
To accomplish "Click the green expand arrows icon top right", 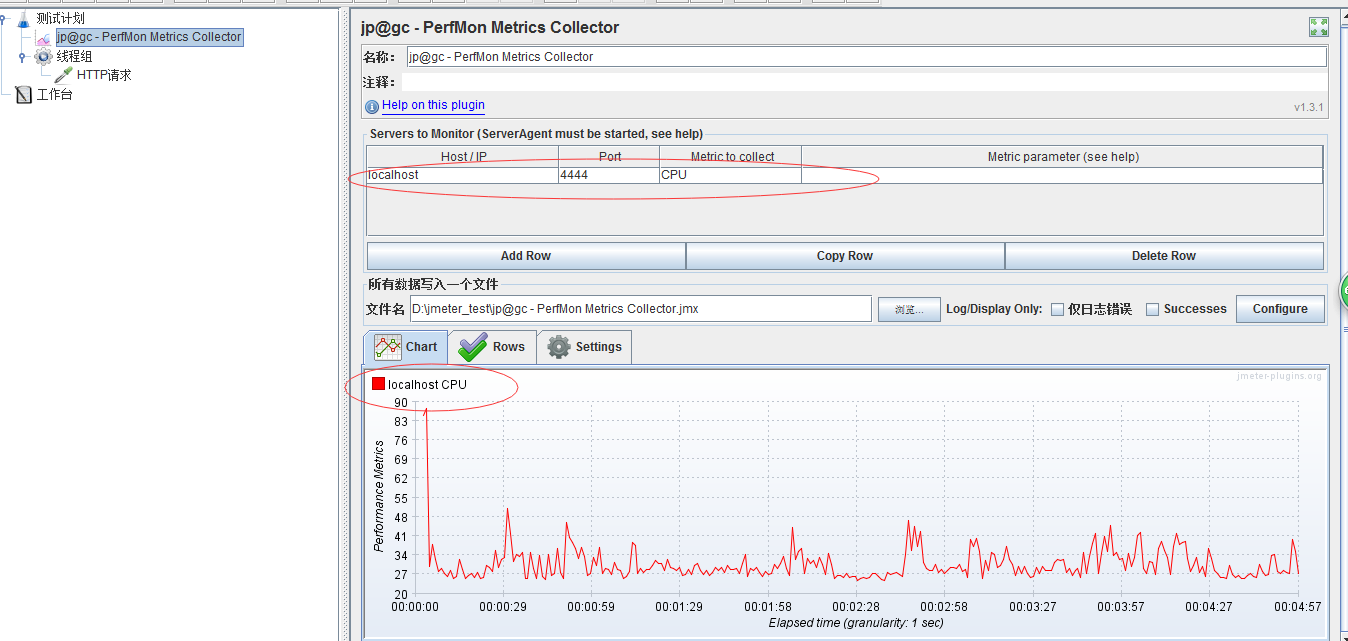I will tap(1318, 26).
